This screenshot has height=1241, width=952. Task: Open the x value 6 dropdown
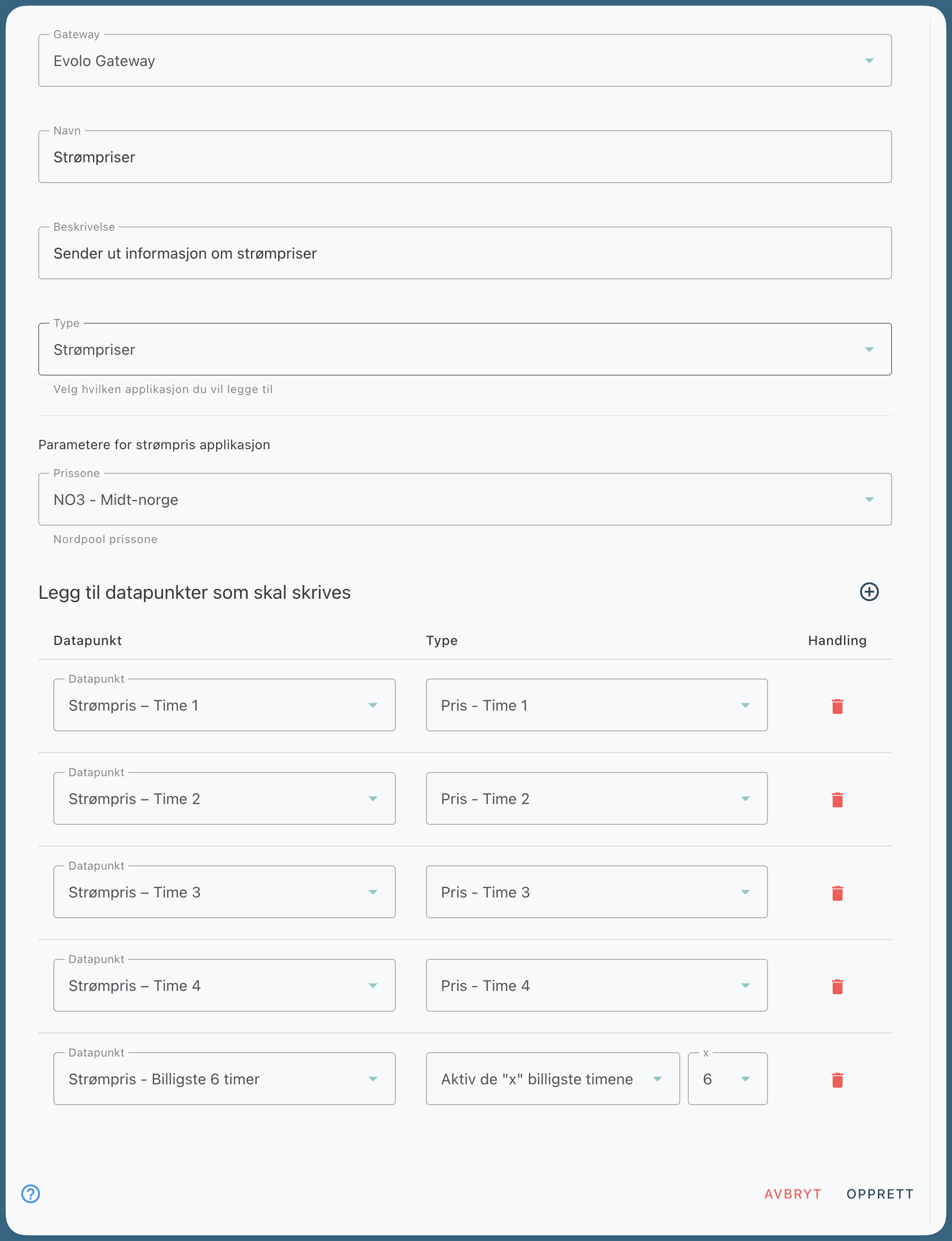tap(727, 1079)
